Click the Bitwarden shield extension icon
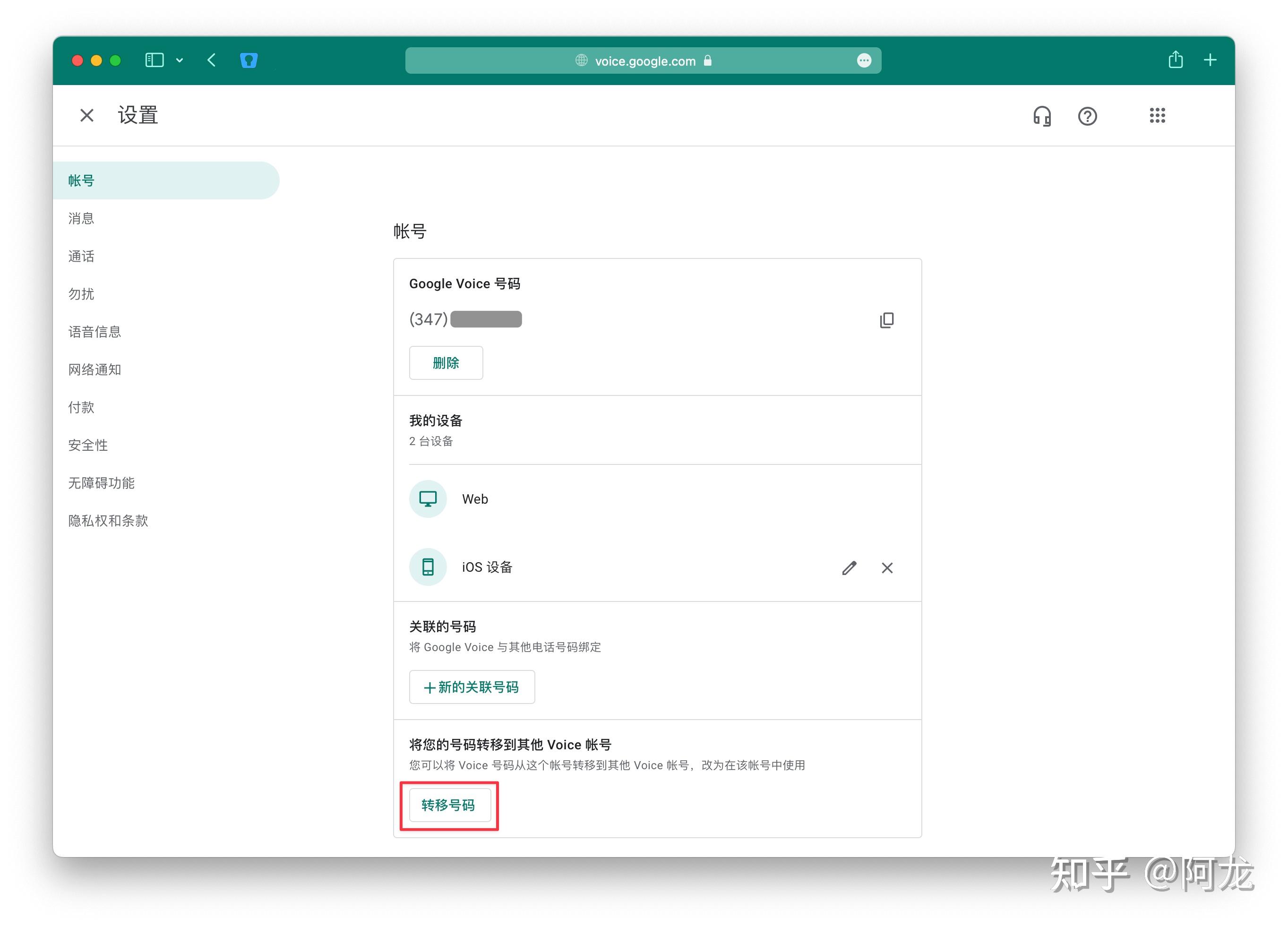This screenshot has height=927, width=1288. tap(249, 60)
